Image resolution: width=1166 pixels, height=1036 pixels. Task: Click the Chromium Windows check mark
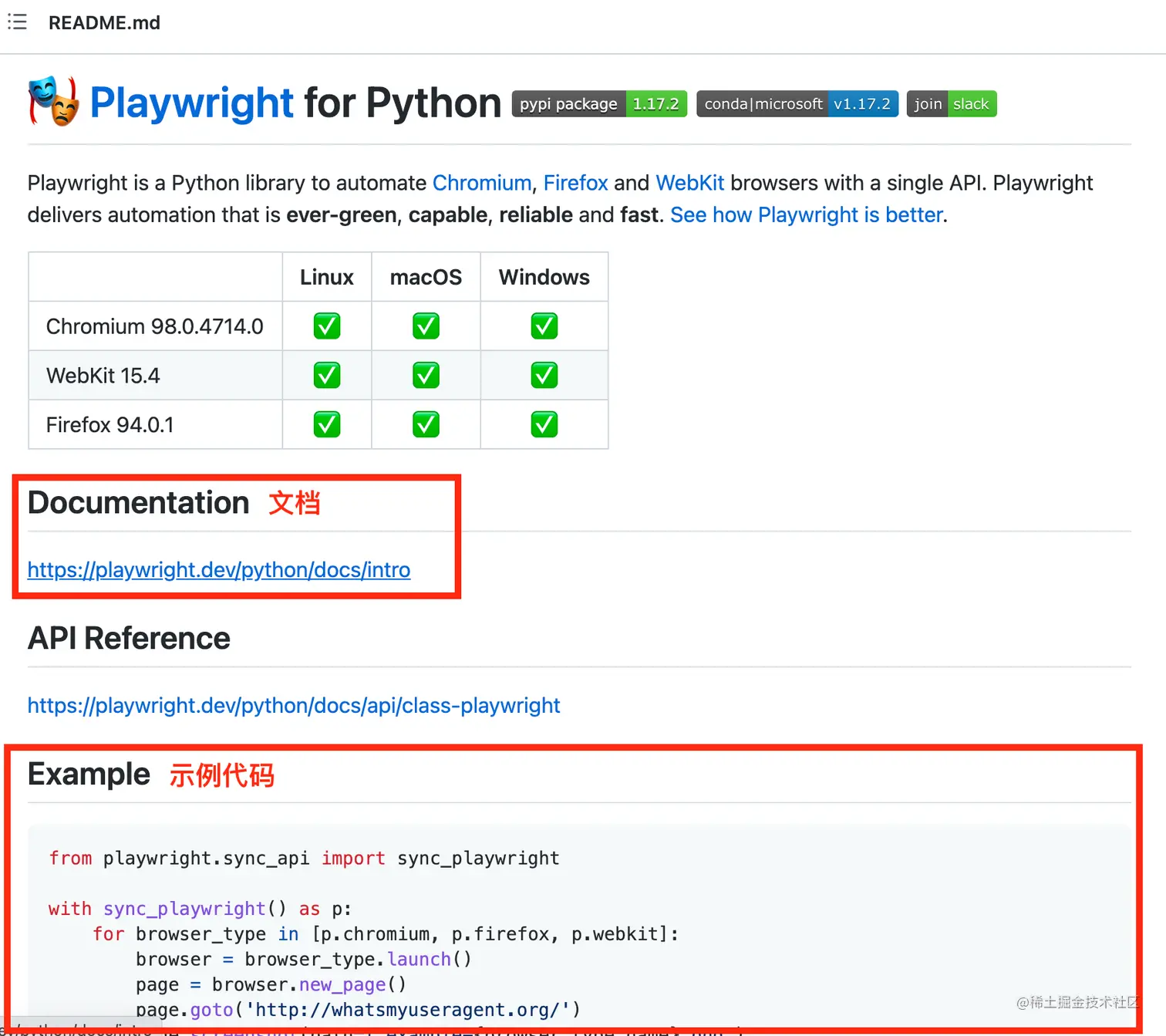click(544, 326)
